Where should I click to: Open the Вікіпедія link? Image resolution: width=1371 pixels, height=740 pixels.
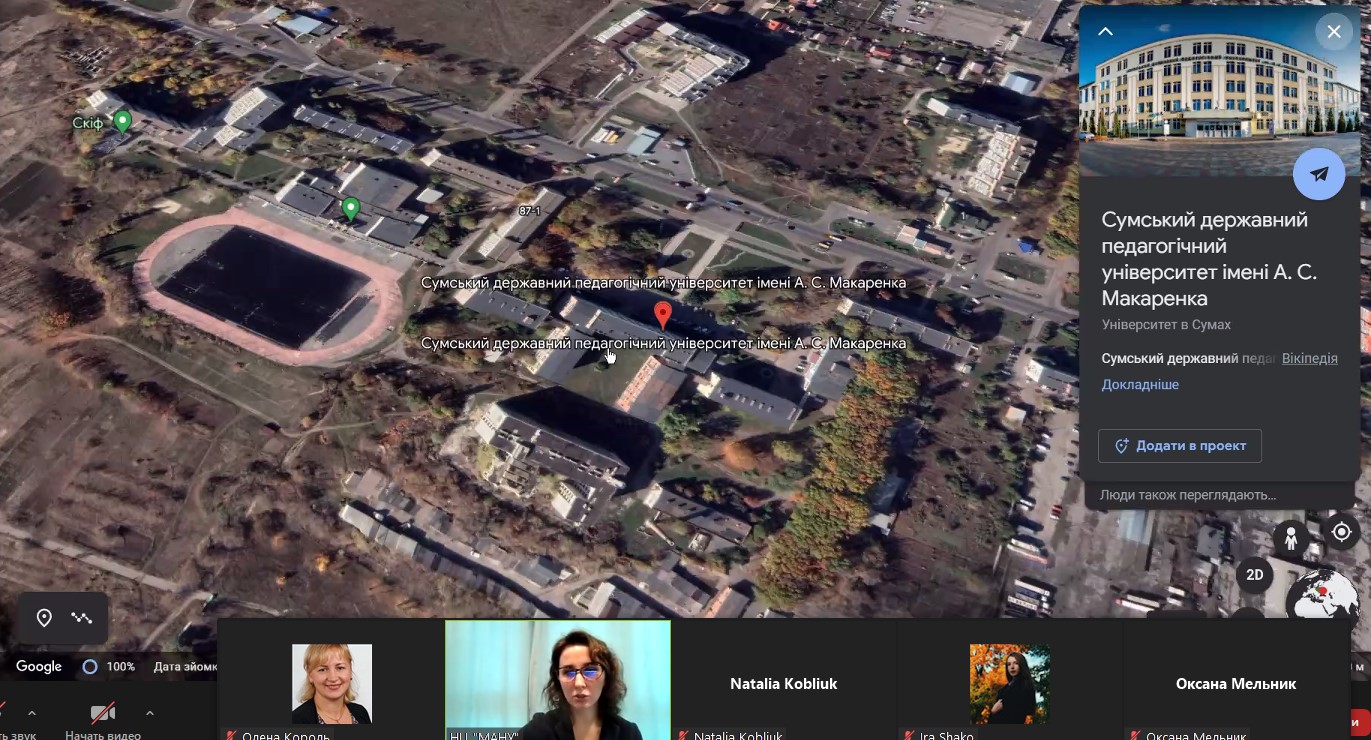pyautogui.click(x=1309, y=358)
